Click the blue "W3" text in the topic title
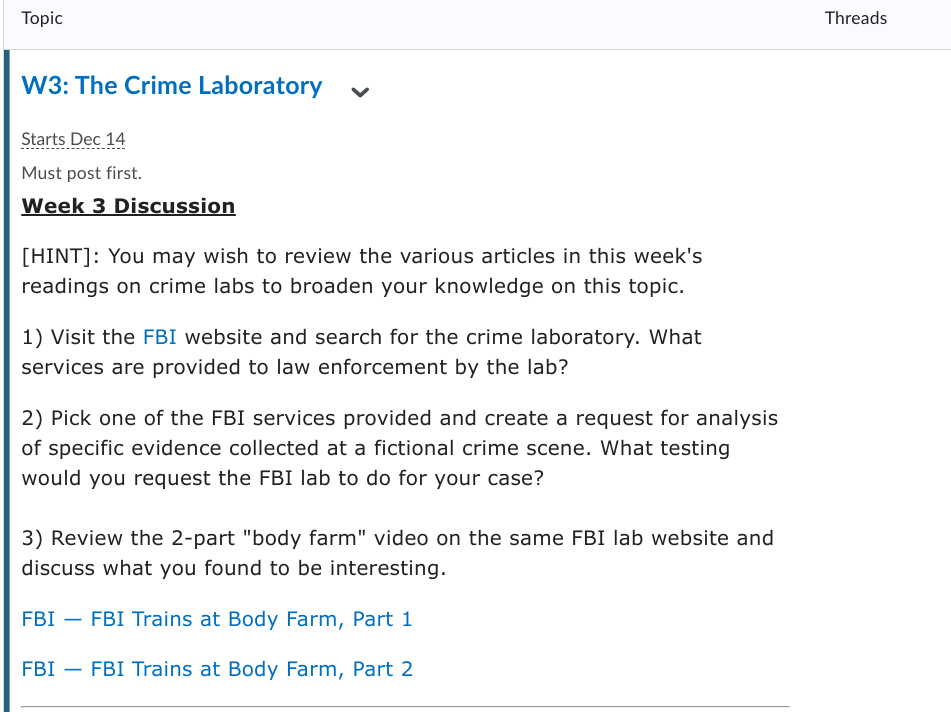Screen dimensions: 951x712 [40, 86]
